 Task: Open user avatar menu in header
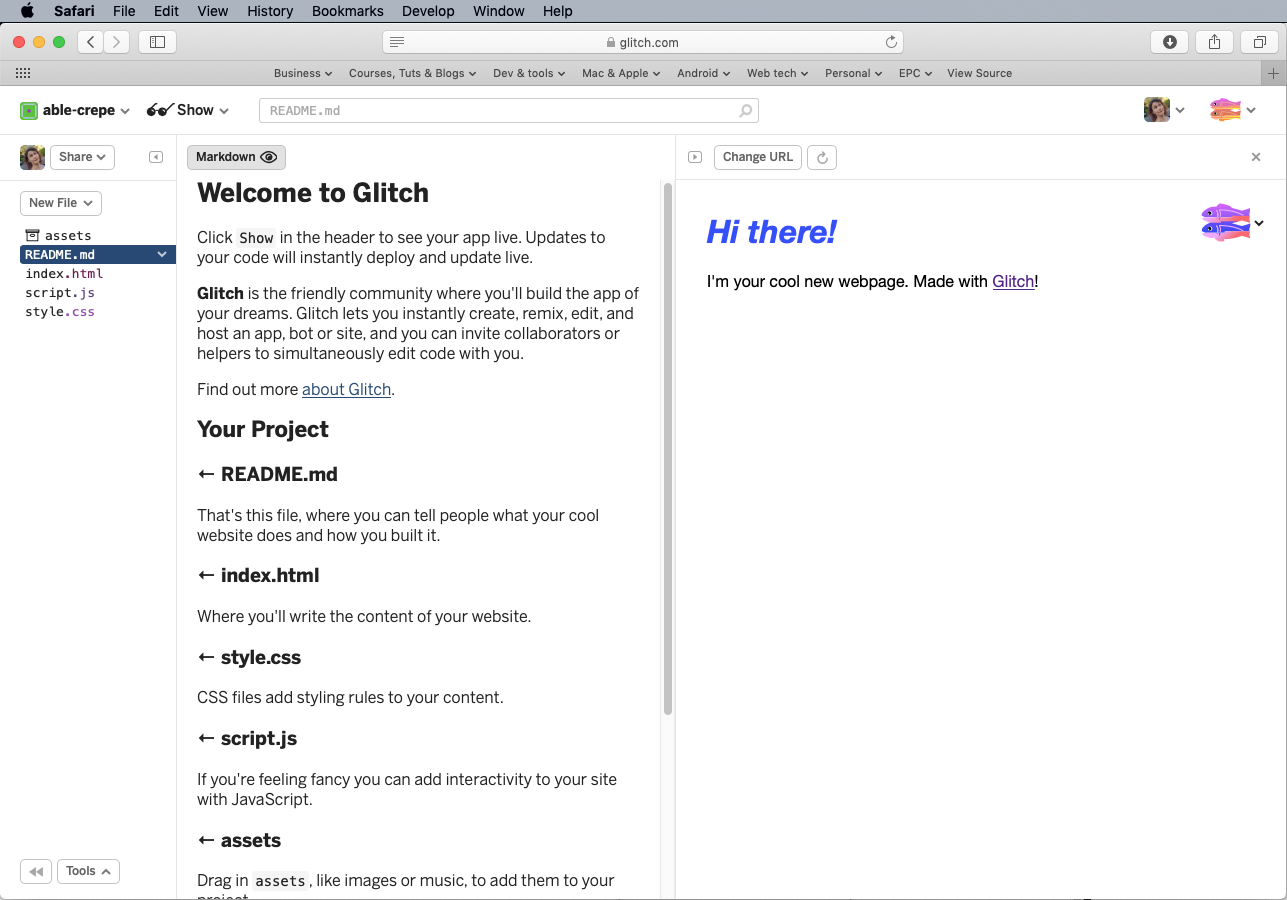click(1164, 110)
